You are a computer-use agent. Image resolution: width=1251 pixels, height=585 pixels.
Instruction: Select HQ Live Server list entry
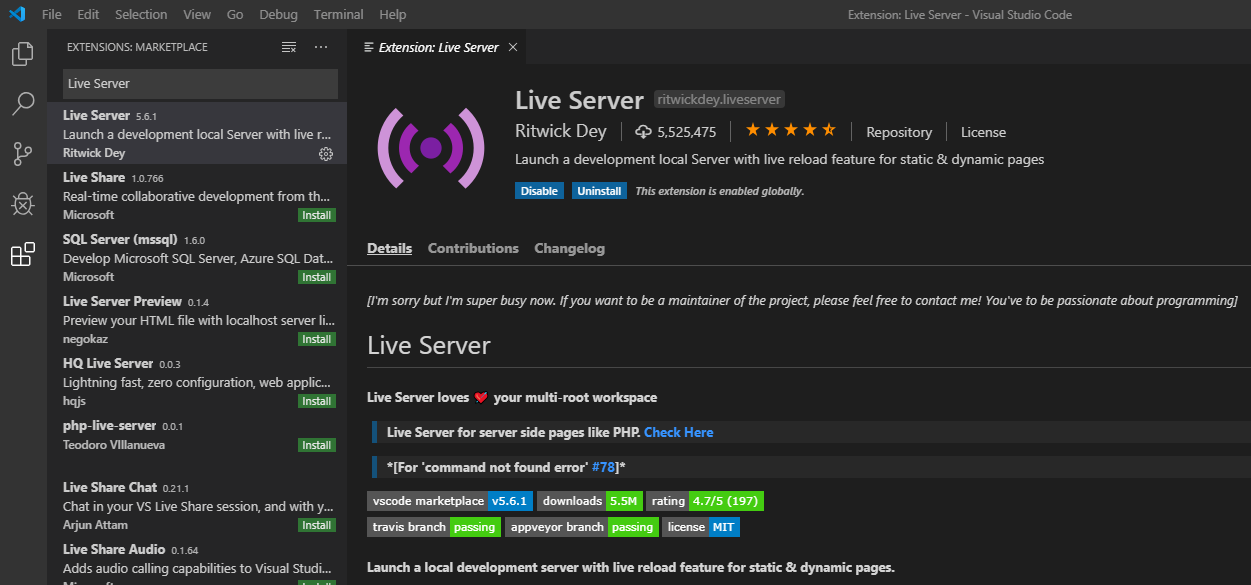click(197, 381)
